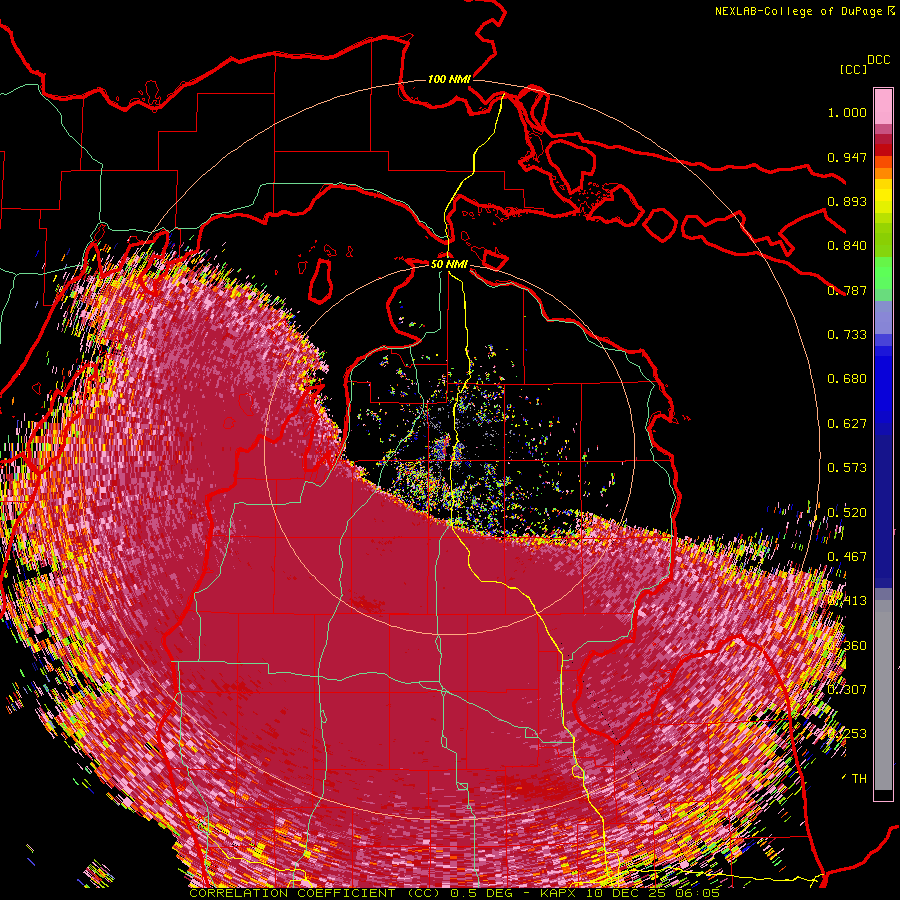Click the 50 NMI range ring label
The image size is (900, 900).
[x=449, y=264]
